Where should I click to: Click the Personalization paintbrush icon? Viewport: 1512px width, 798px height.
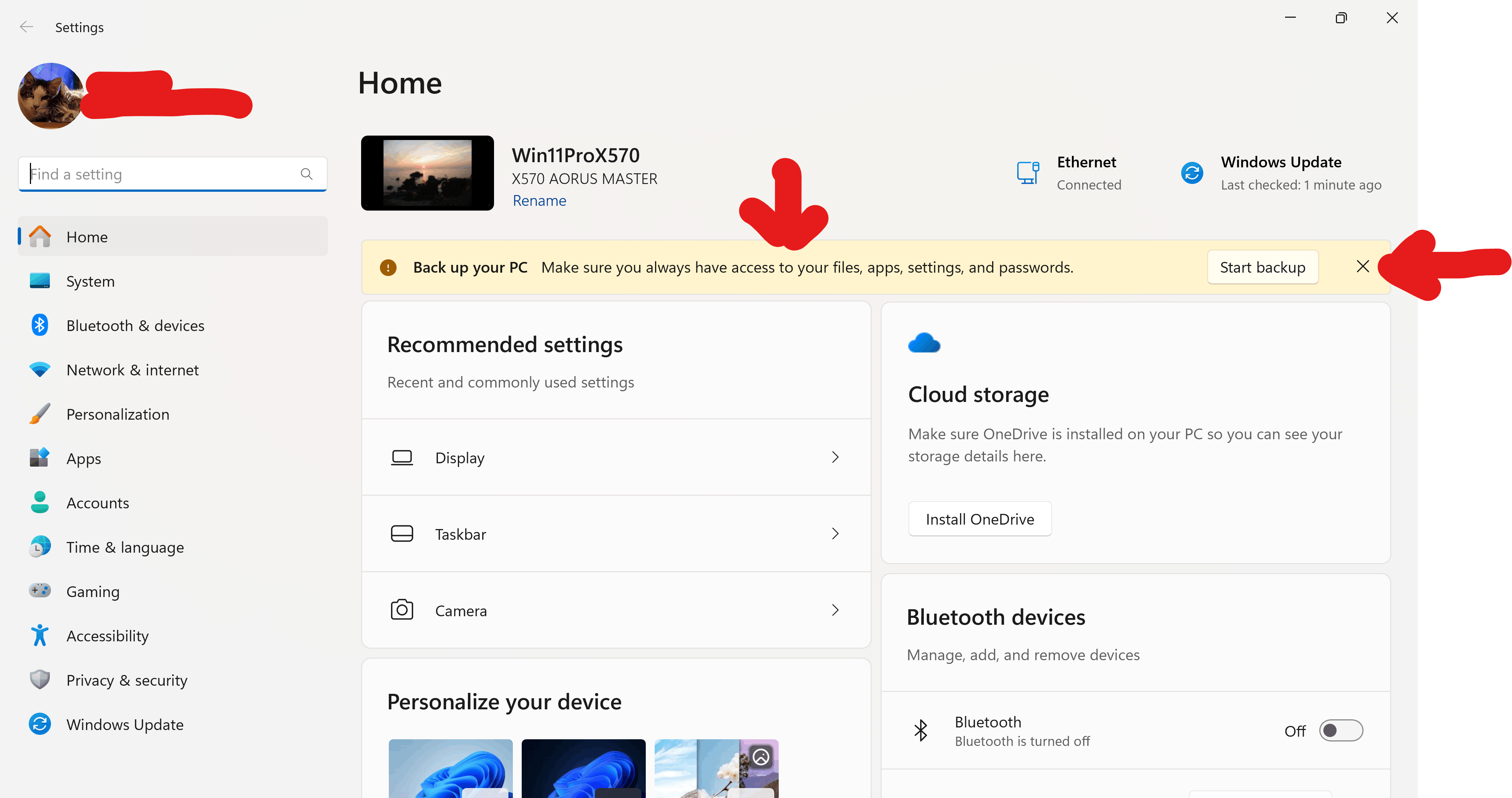coord(40,414)
